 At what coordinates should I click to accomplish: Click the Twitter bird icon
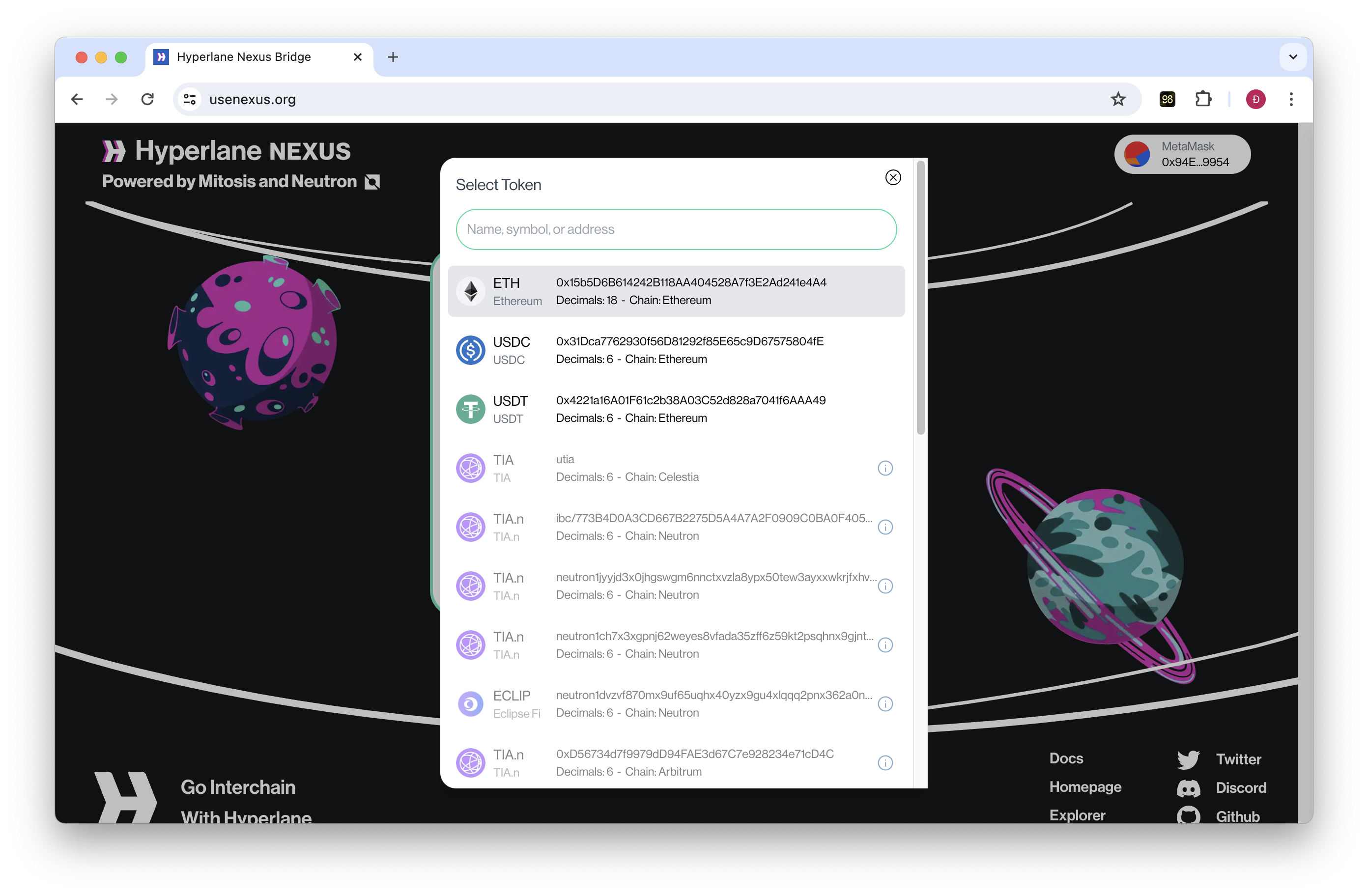pos(1188,759)
